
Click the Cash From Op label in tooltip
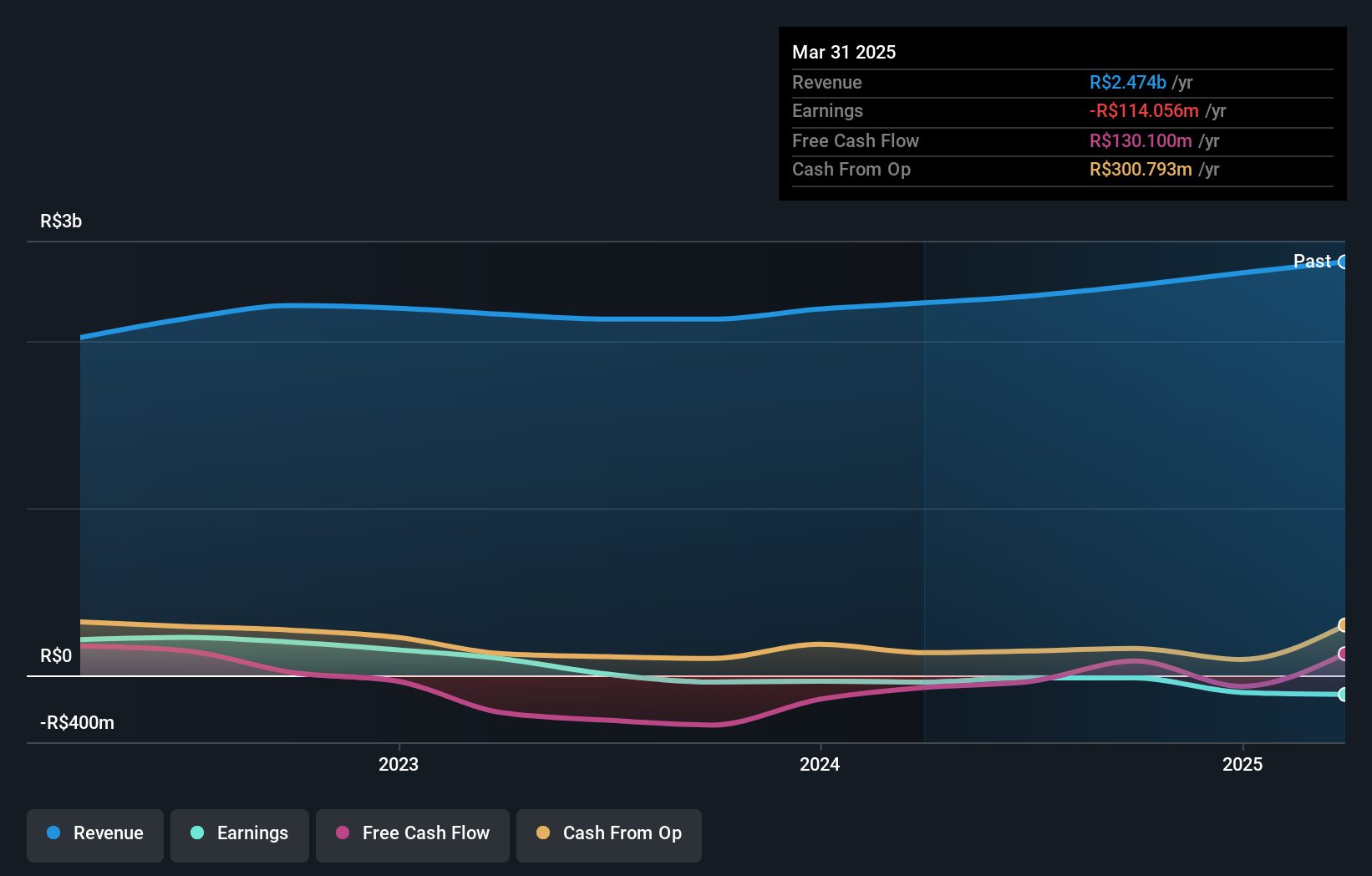(x=851, y=169)
